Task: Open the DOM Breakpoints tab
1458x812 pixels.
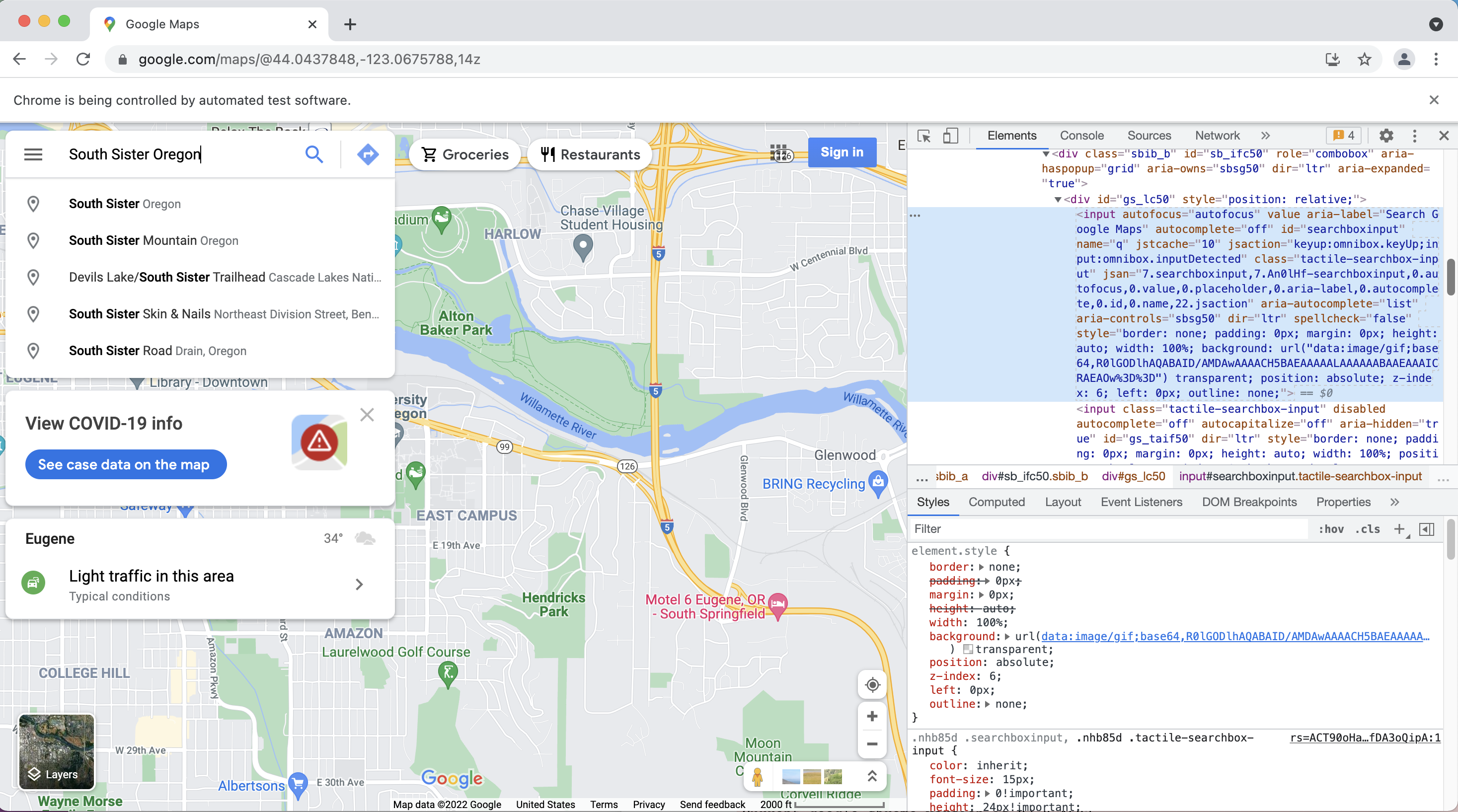Action: pos(1249,502)
